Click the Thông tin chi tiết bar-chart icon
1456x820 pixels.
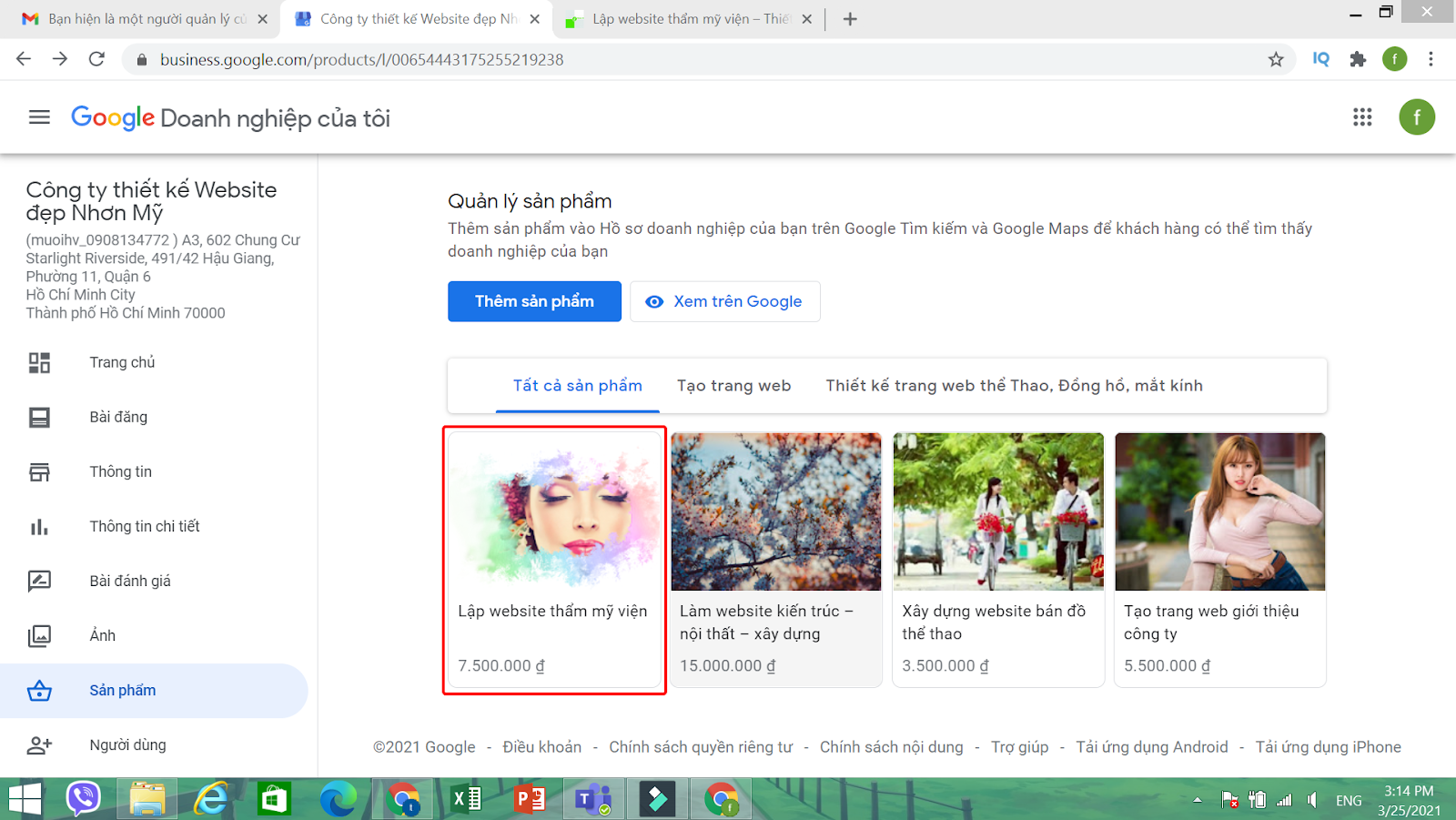pos(39,526)
